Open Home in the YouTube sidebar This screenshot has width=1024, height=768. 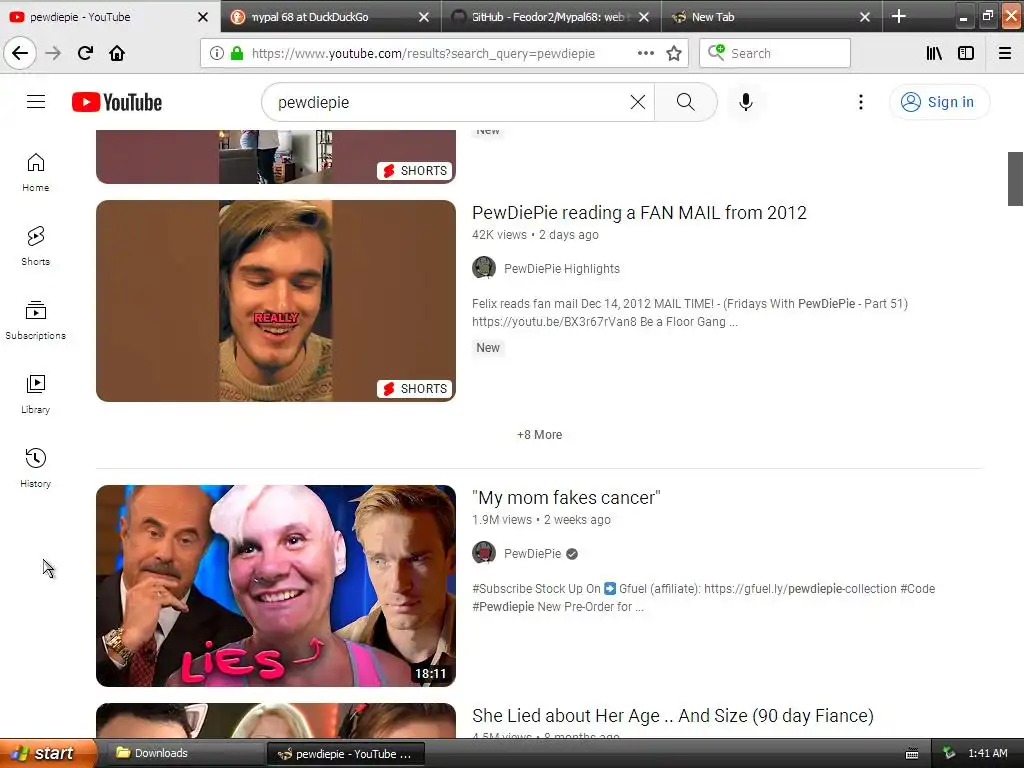[36, 172]
